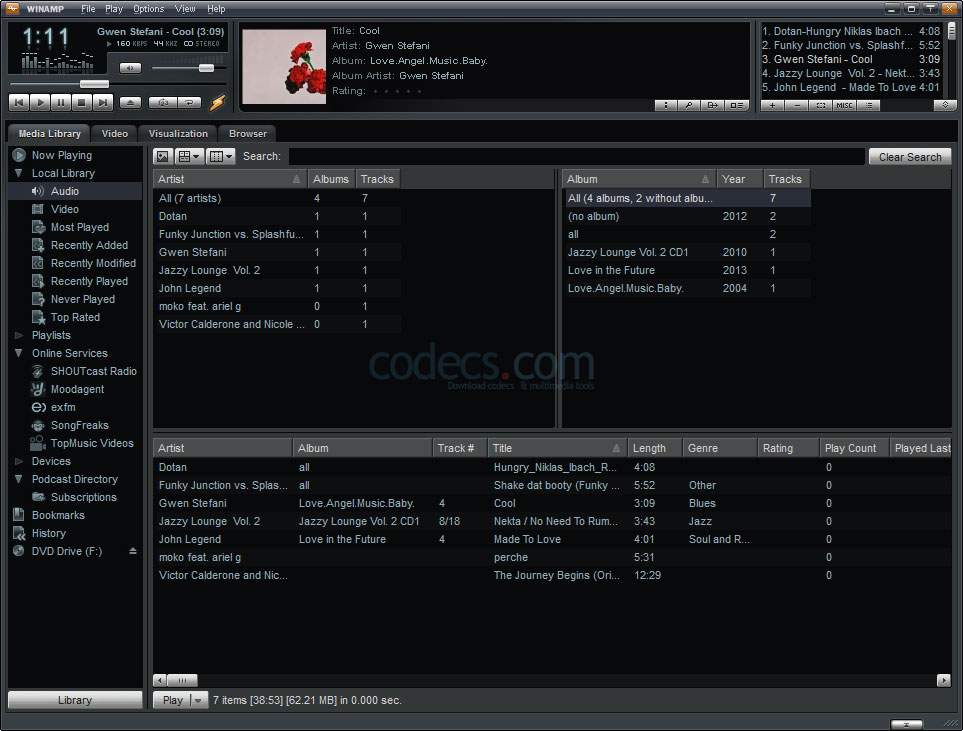The image size is (963, 731).
Task: Click the song seek bar handle
Action: coord(94,84)
